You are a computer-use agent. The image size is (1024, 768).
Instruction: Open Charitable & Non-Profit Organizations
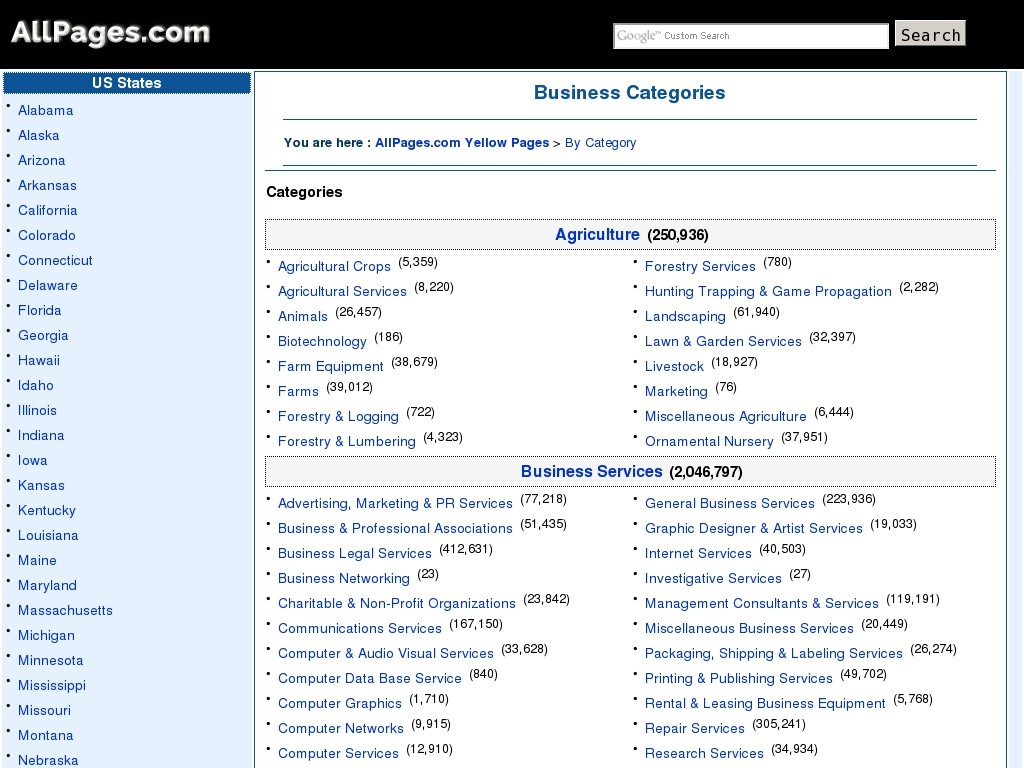coord(396,603)
